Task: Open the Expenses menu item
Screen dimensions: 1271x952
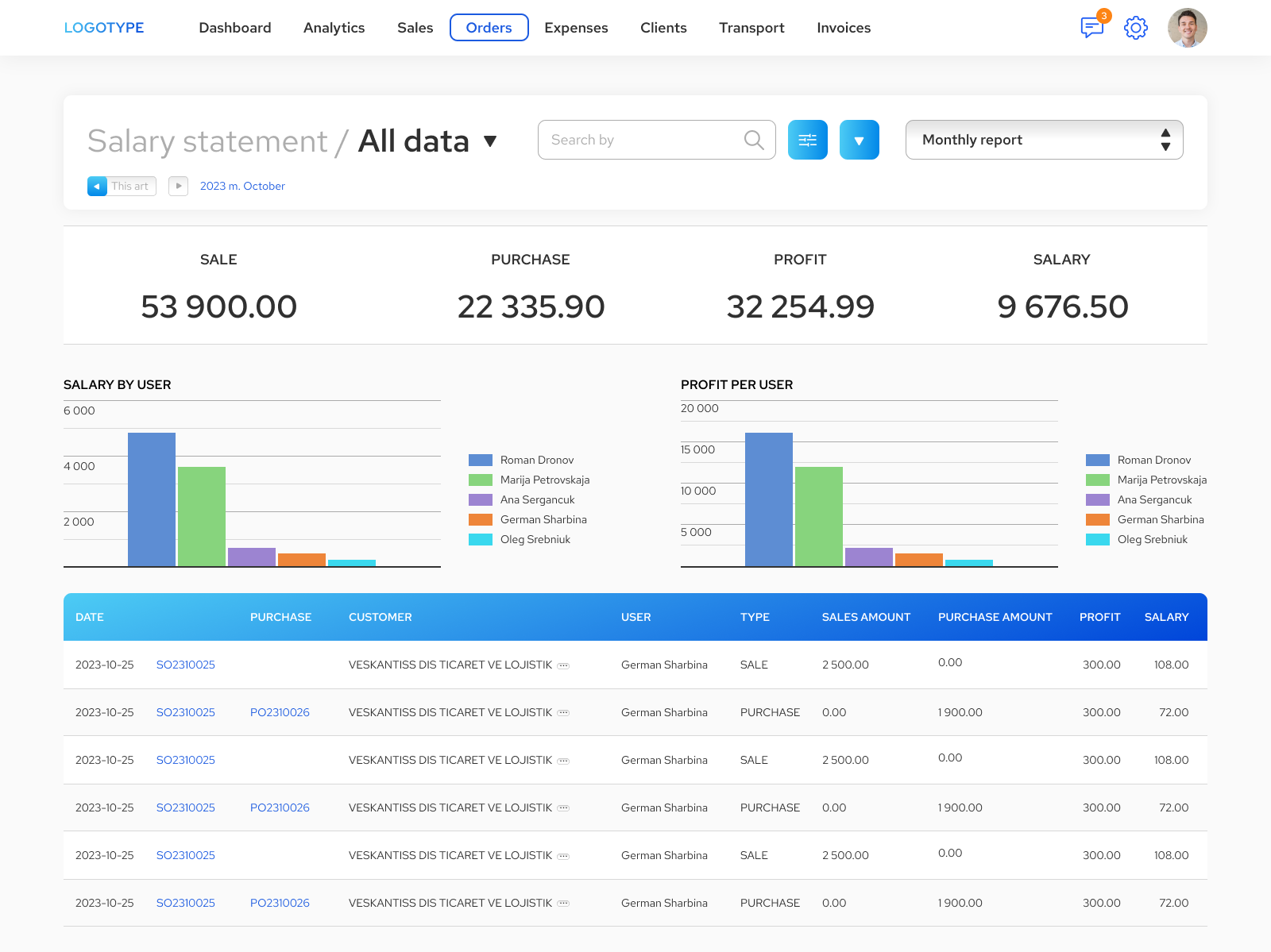Action: 577,28
